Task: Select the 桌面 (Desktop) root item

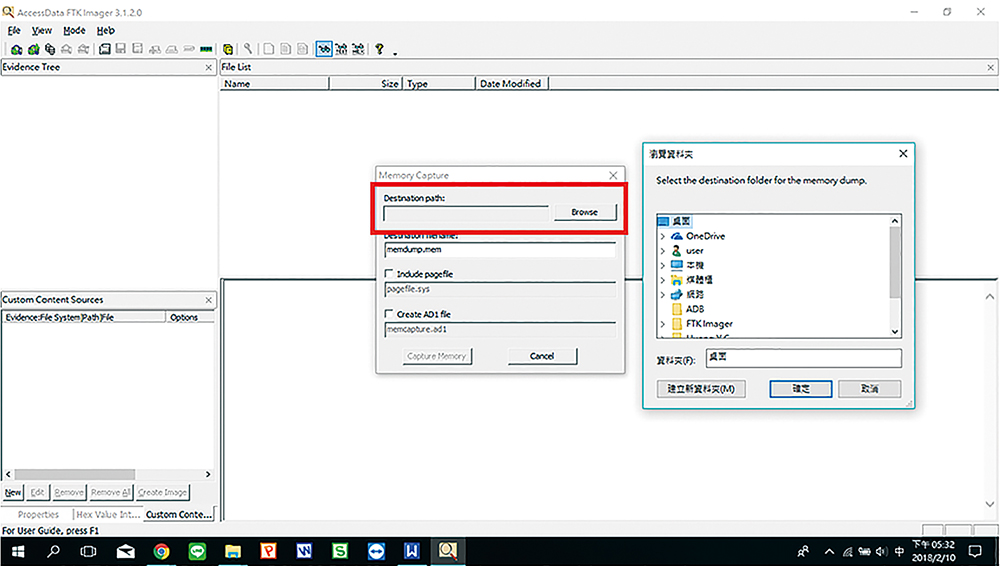Action: pos(681,221)
